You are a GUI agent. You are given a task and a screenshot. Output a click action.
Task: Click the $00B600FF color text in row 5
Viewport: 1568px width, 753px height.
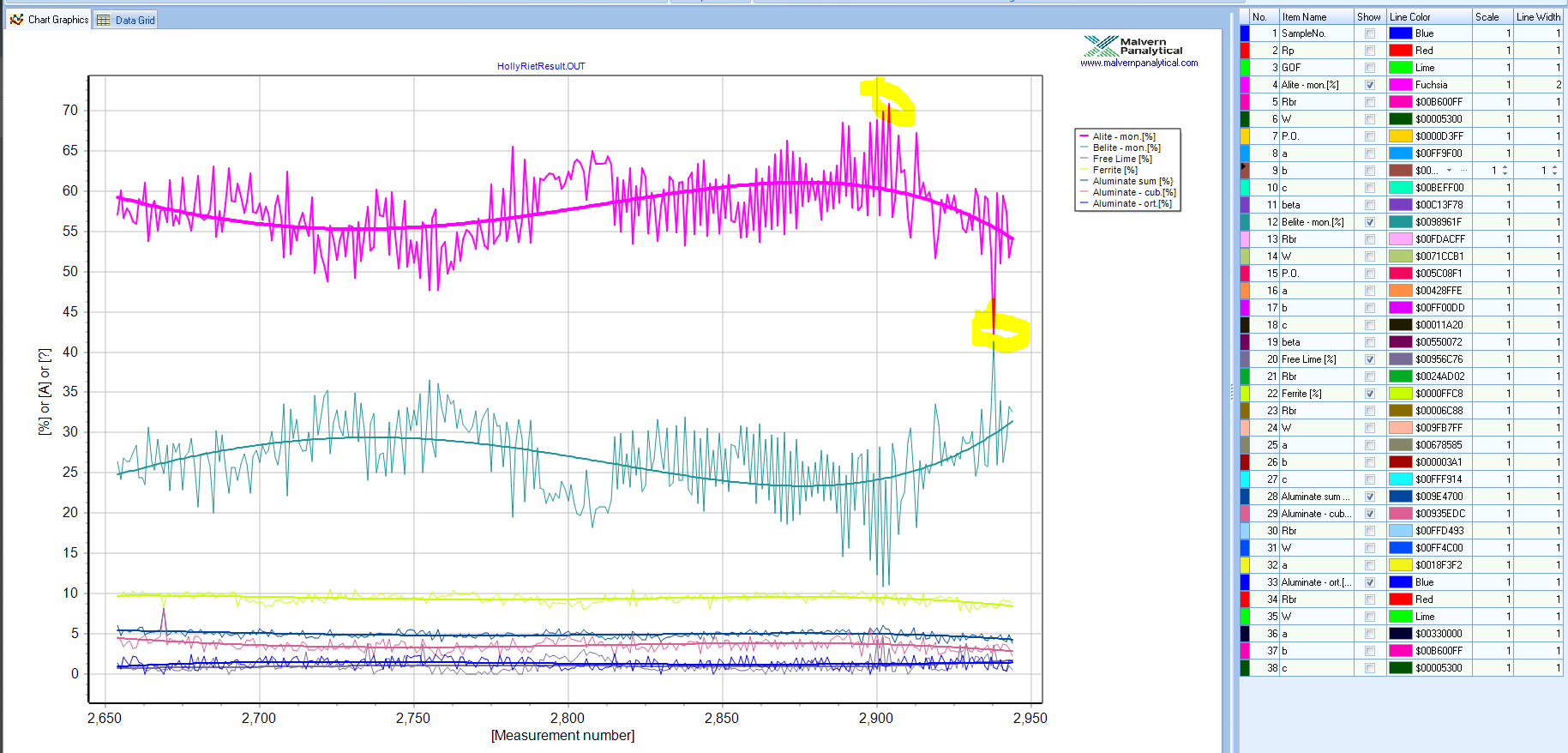(x=1439, y=102)
